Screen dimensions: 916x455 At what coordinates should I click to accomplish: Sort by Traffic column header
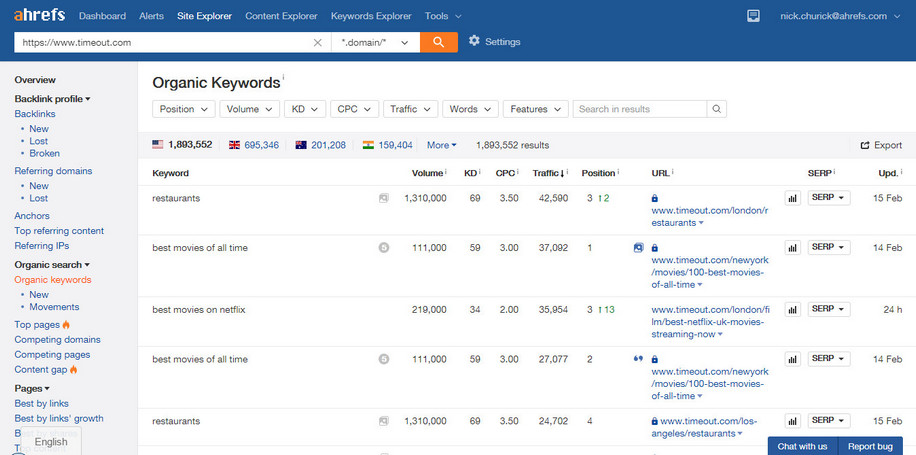[x=547, y=173]
